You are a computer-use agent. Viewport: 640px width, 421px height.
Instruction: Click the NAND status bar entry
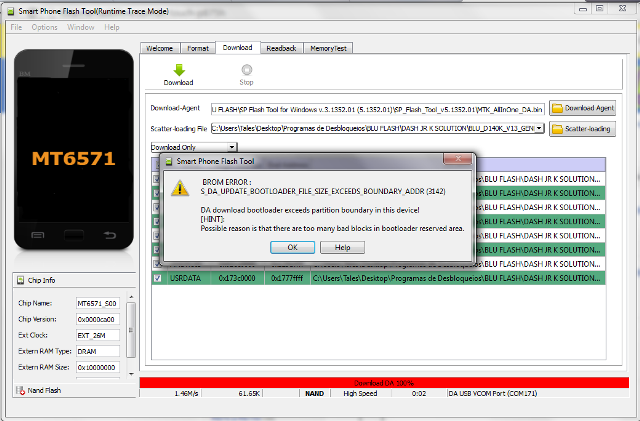(314, 394)
